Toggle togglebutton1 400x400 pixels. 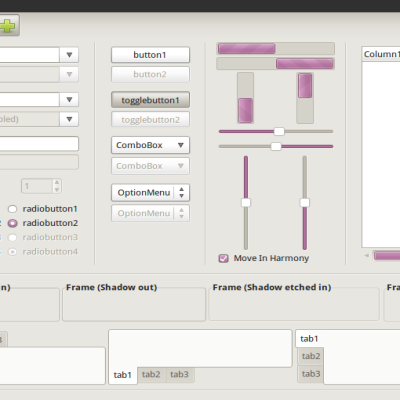click(150, 100)
